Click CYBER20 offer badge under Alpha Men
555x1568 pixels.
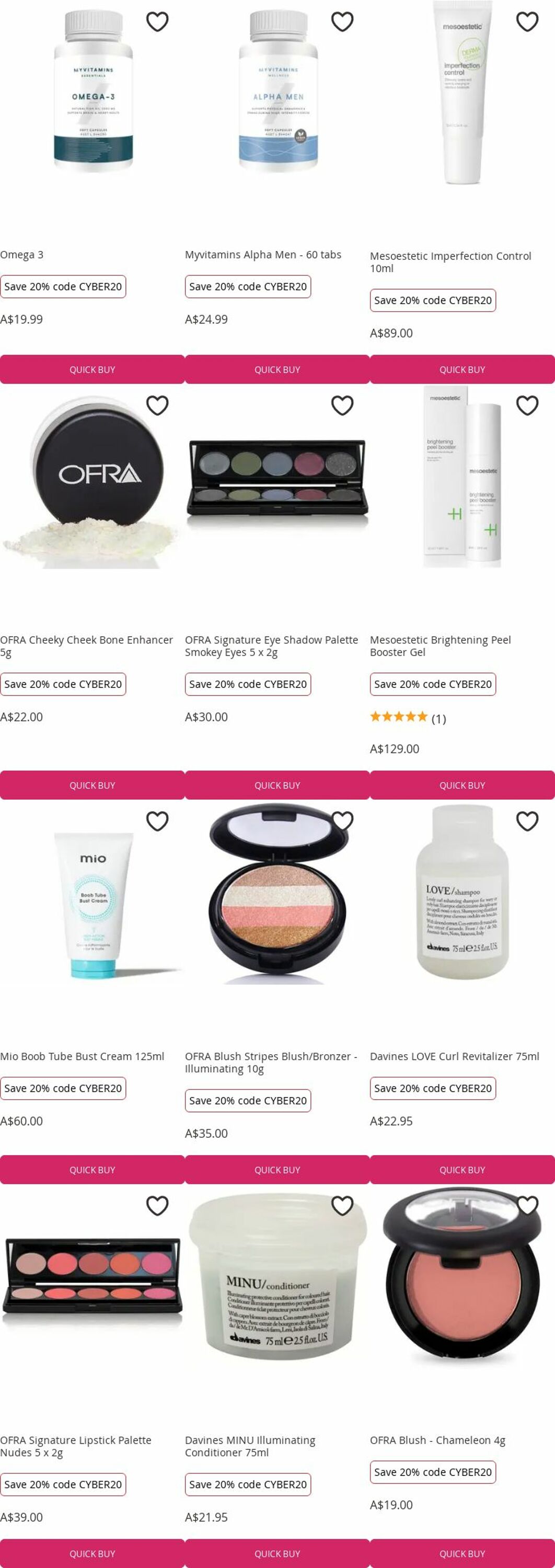(248, 287)
